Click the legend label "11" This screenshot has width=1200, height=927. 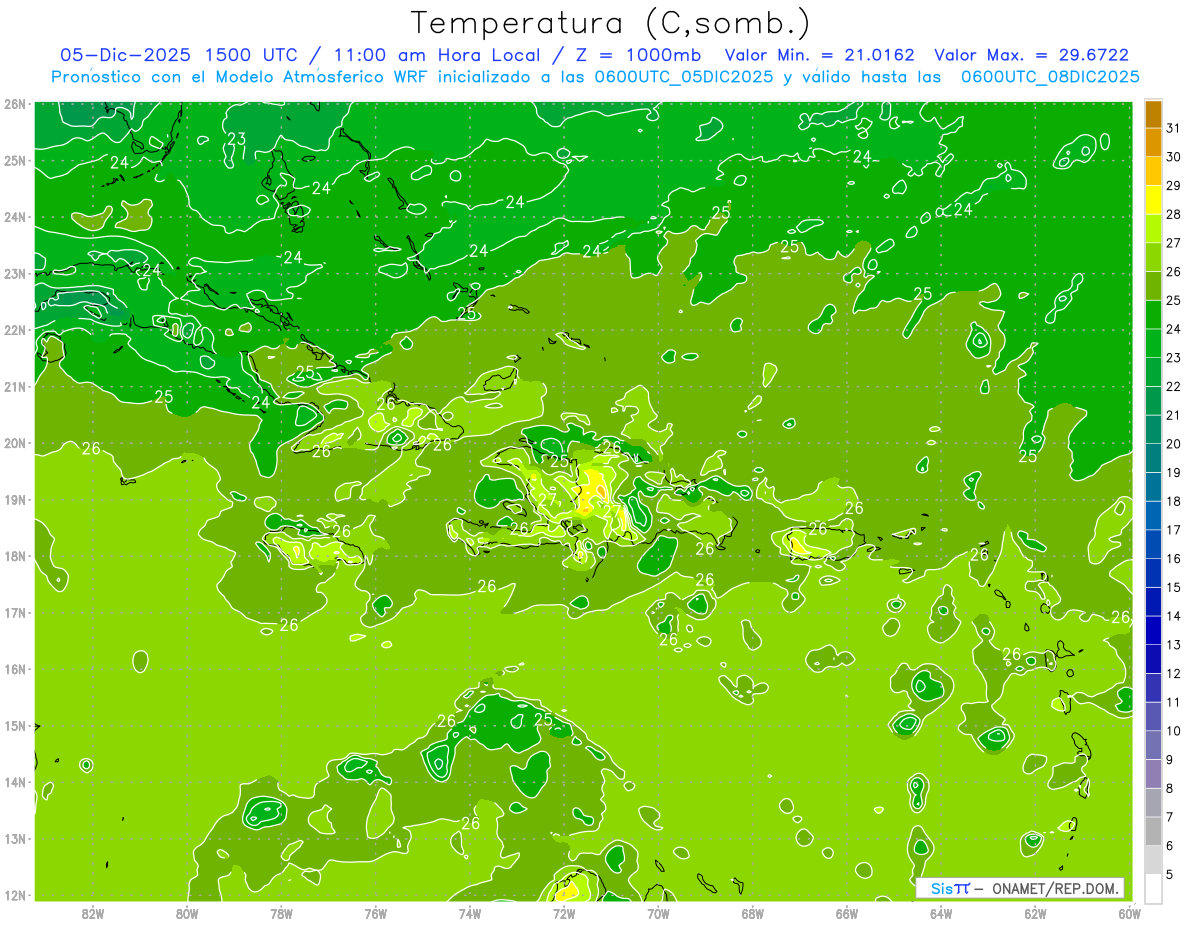click(1173, 702)
